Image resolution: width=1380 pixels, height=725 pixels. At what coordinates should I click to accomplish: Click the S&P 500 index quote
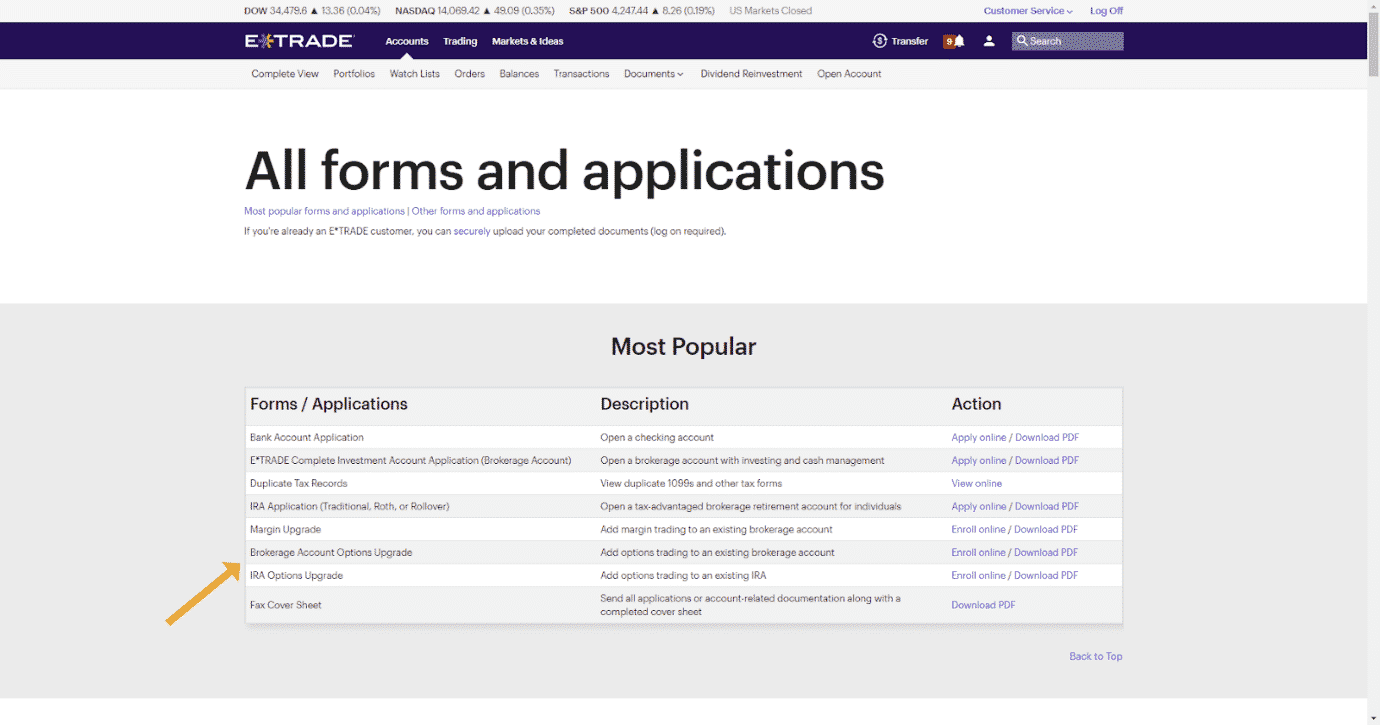coord(640,11)
